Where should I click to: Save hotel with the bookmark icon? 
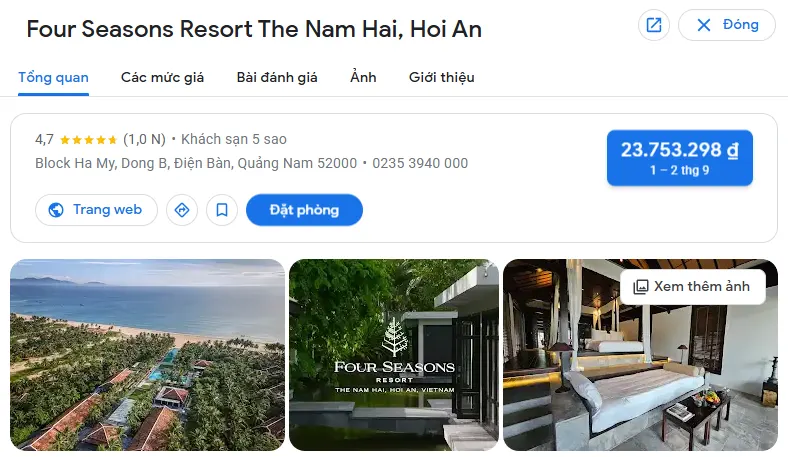click(222, 210)
